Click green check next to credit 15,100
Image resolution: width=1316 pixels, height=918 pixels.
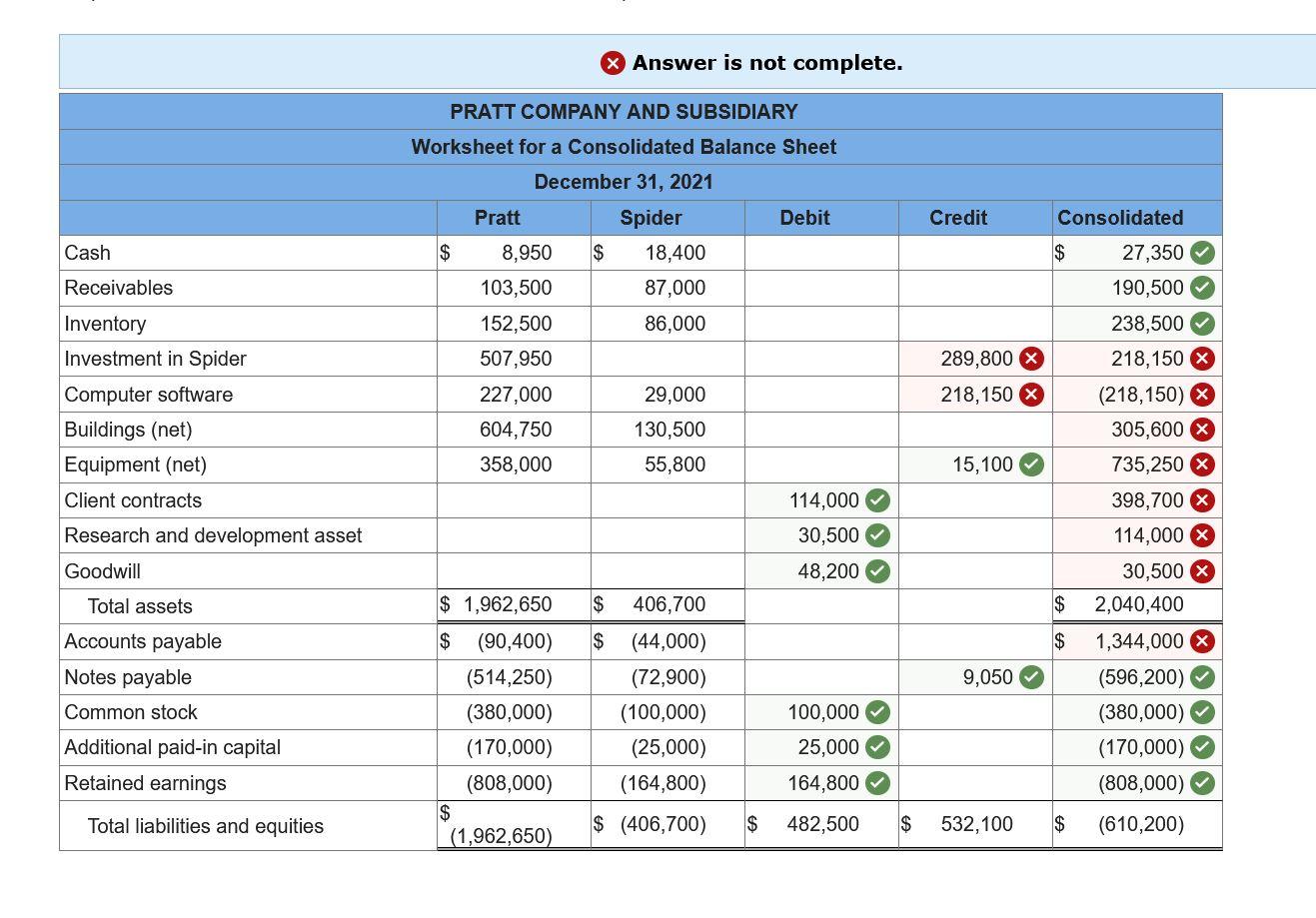(x=1032, y=464)
